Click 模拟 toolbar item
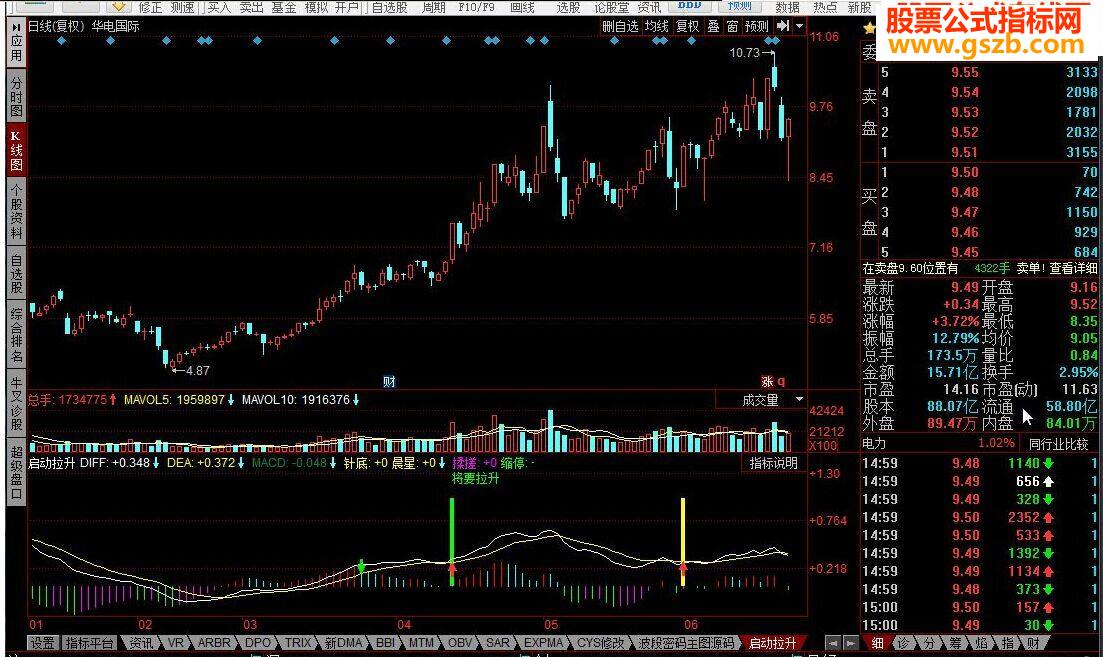 click(316, 7)
